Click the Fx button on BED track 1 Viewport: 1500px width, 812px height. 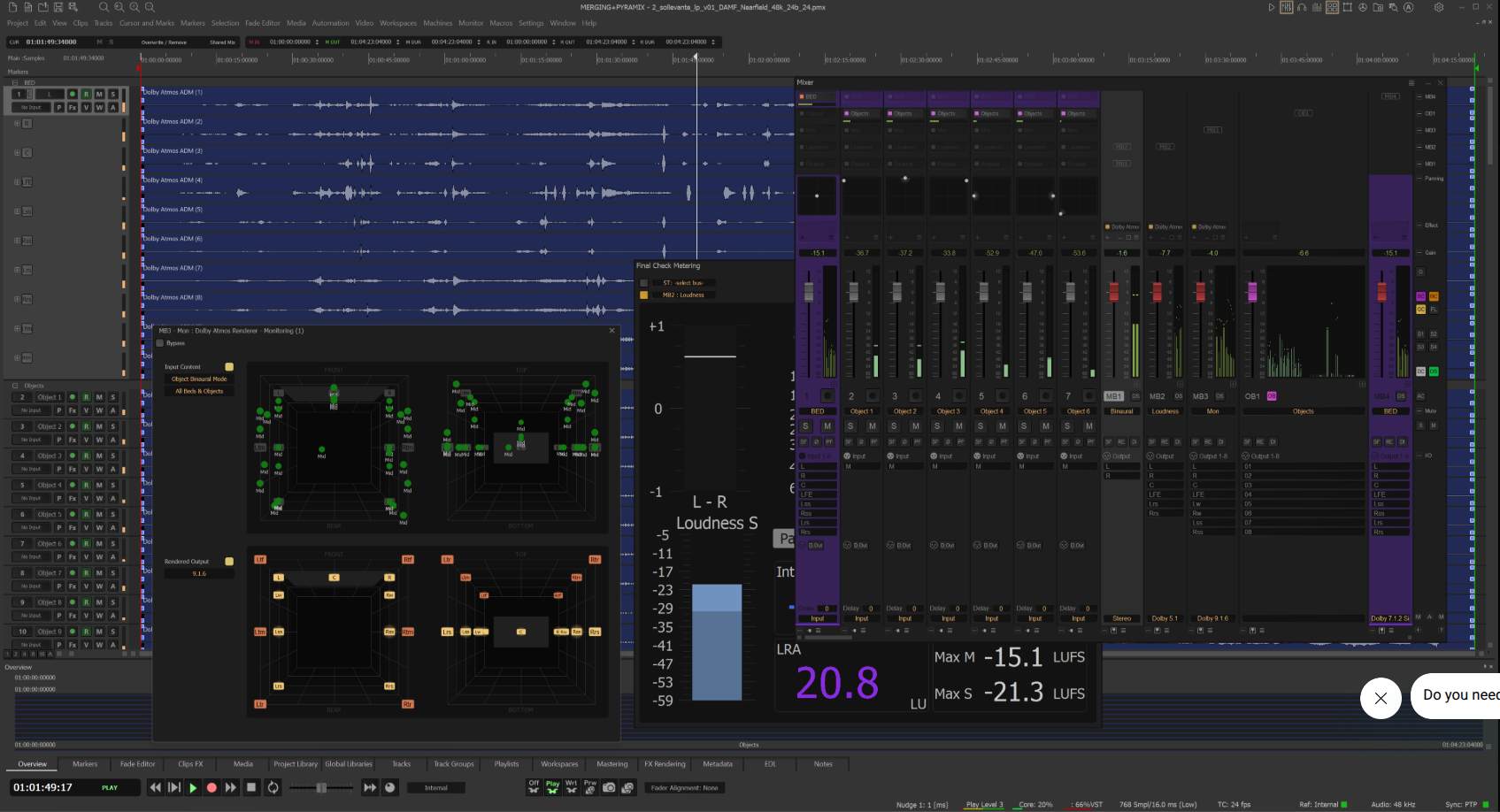point(73,107)
